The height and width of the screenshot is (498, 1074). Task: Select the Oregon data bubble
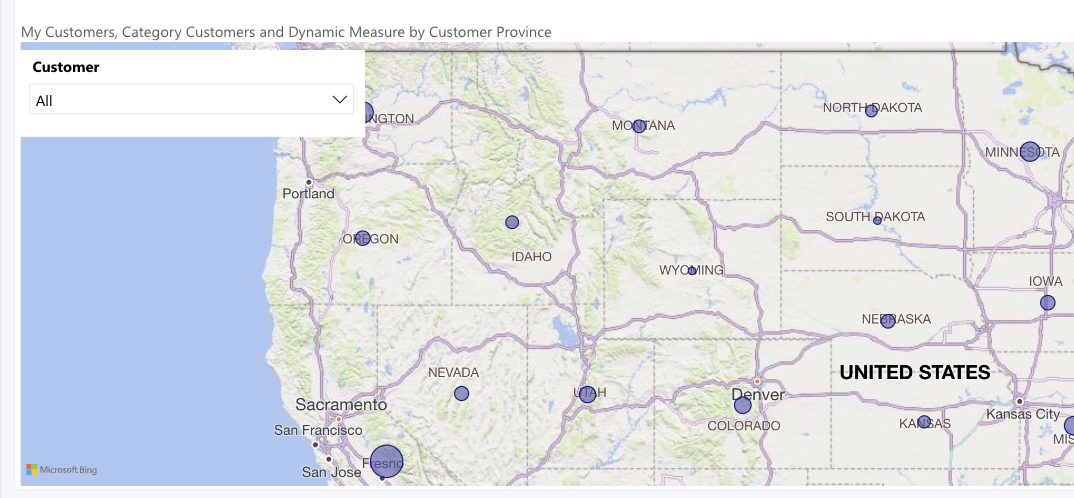(363, 238)
